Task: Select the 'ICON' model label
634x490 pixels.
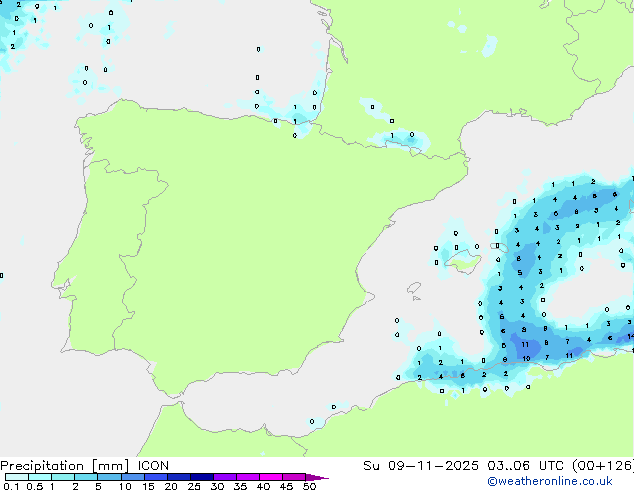Action: pyautogui.click(x=153, y=466)
